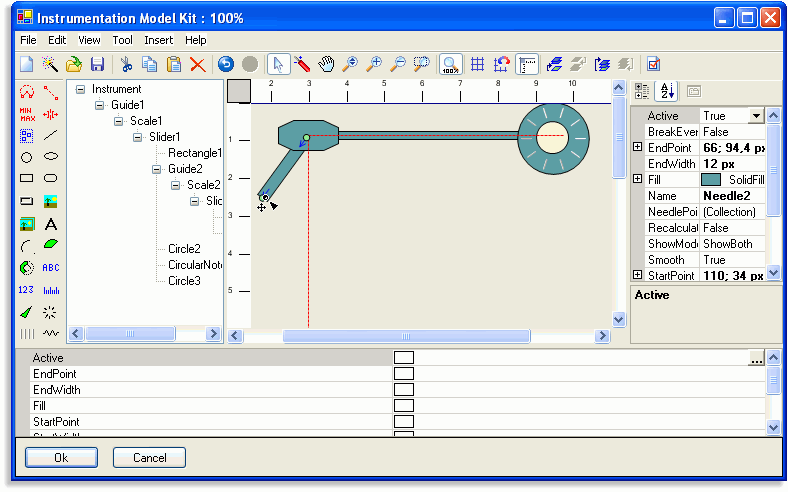Select the red linear guide tool
The width and height of the screenshot is (788, 492).
pos(51,92)
